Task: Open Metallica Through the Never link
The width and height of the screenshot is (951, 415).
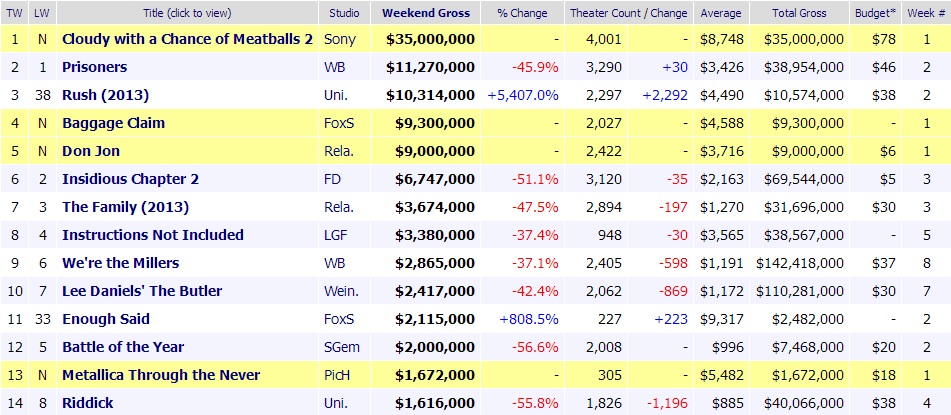Action: [160, 375]
